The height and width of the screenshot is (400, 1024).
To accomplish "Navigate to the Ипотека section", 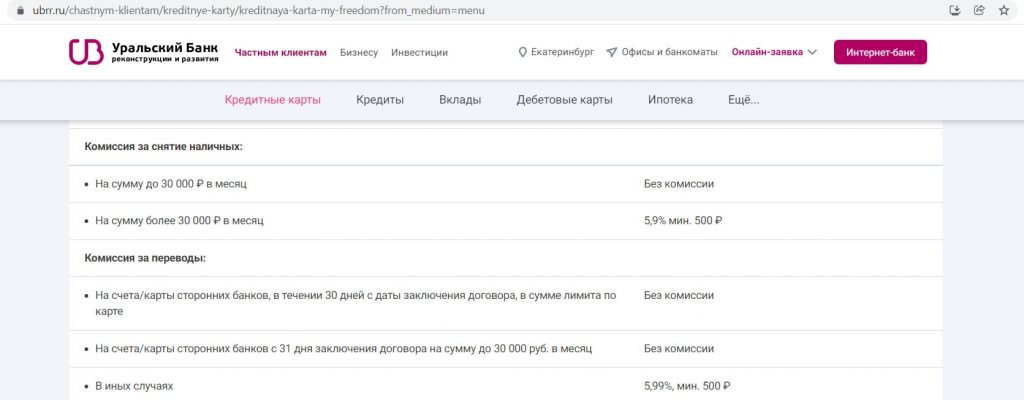I will (x=670, y=100).
